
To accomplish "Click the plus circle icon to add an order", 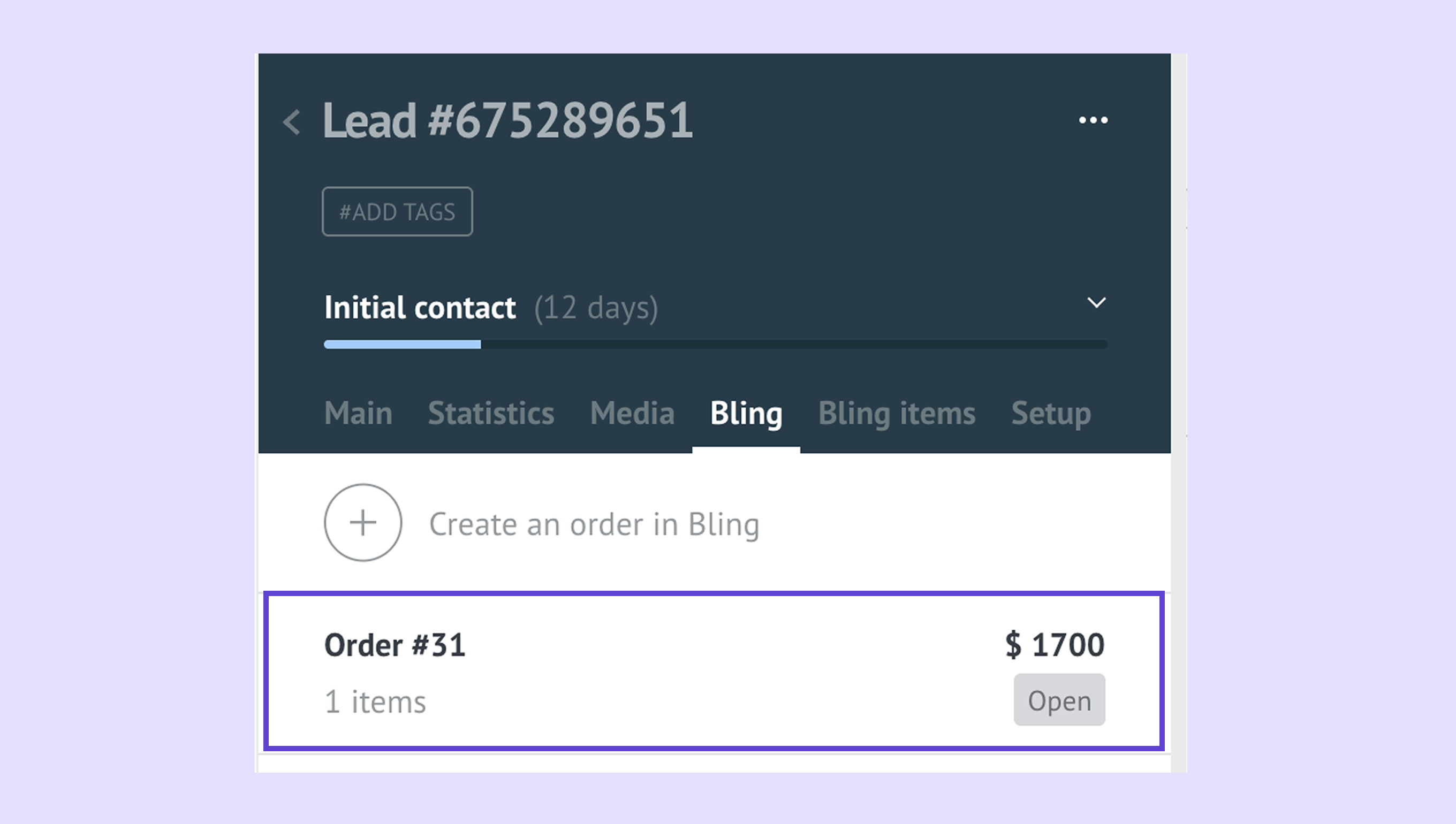I will tap(363, 522).
